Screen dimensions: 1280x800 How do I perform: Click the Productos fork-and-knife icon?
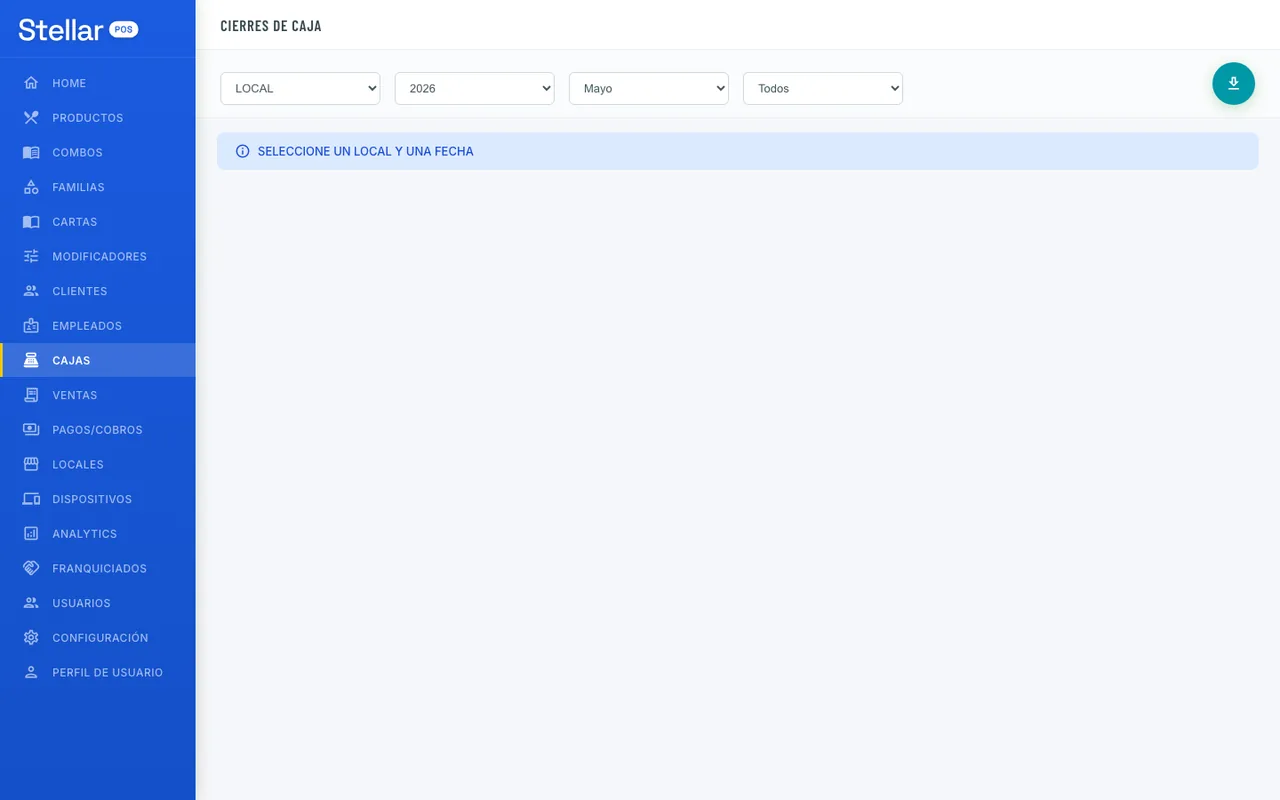click(31, 118)
